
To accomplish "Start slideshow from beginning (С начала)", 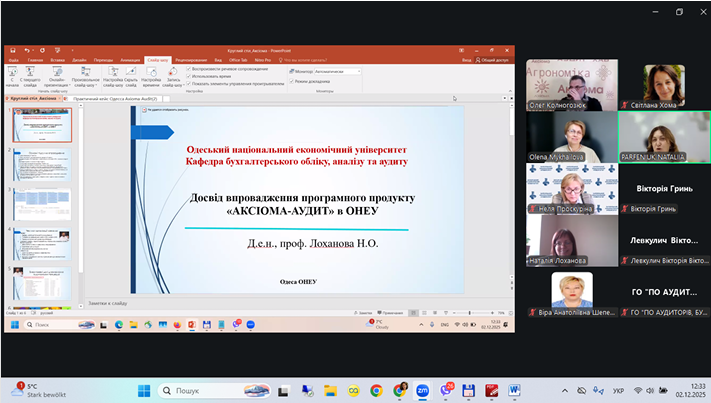I will (x=12, y=77).
